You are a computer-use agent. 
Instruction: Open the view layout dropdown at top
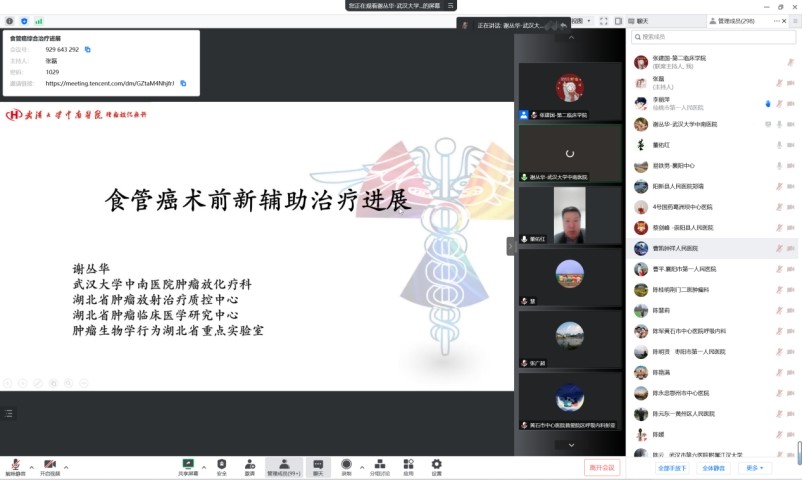[582, 21]
